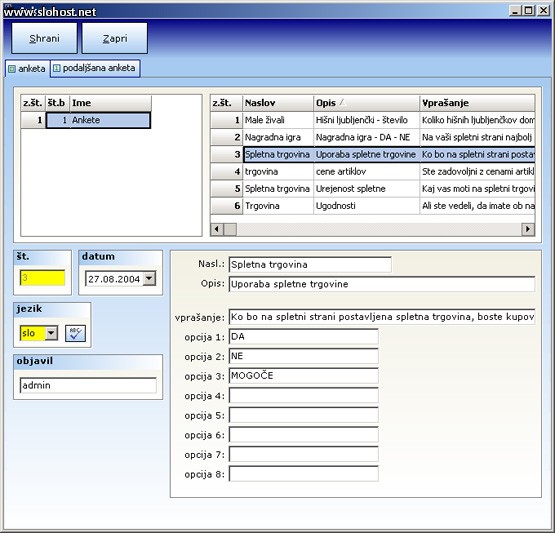Open the datum date picker dropdown
Viewport: 555px width, 533px height.
tap(149, 279)
